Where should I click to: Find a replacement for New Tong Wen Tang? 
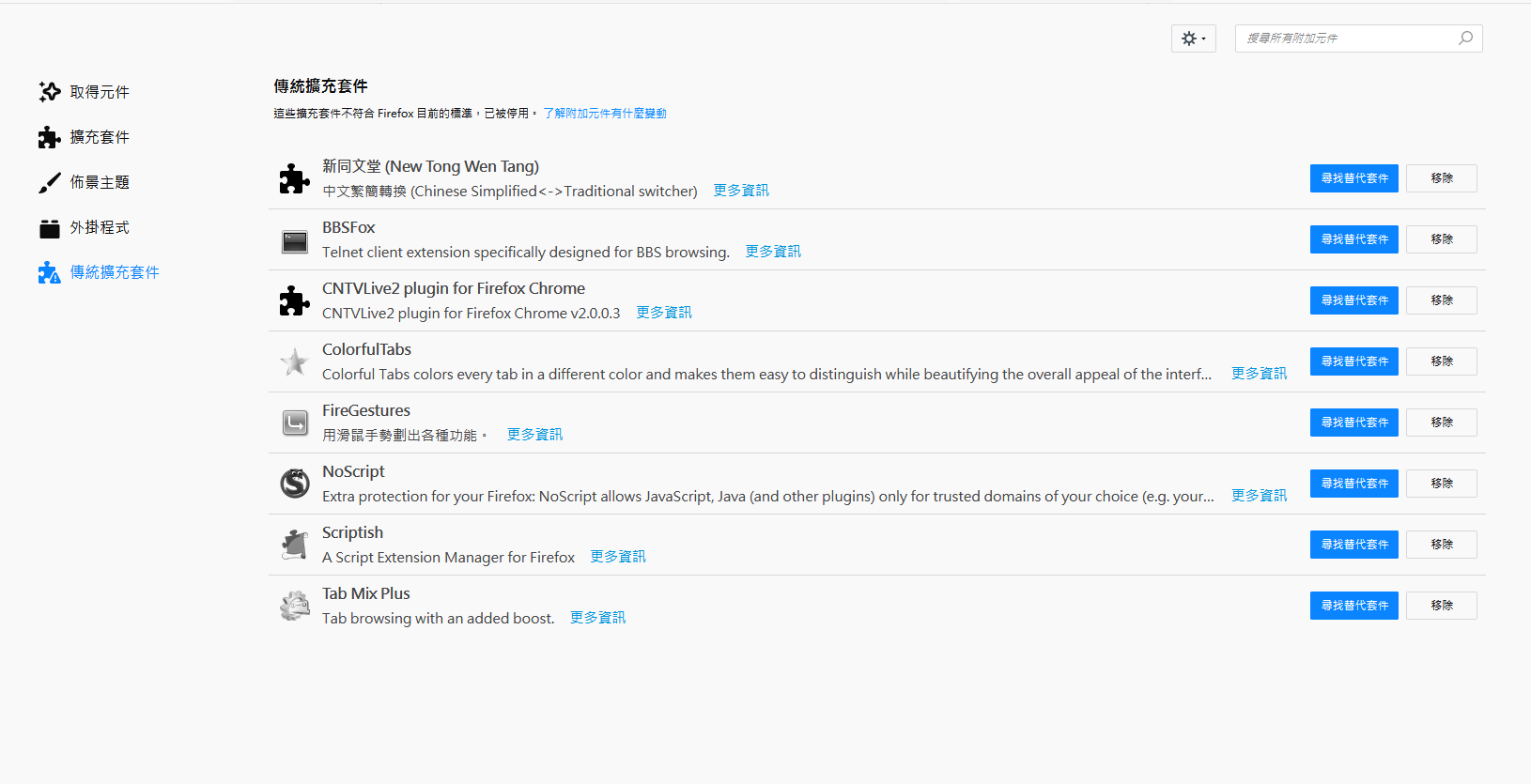[x=1354, y=178]
